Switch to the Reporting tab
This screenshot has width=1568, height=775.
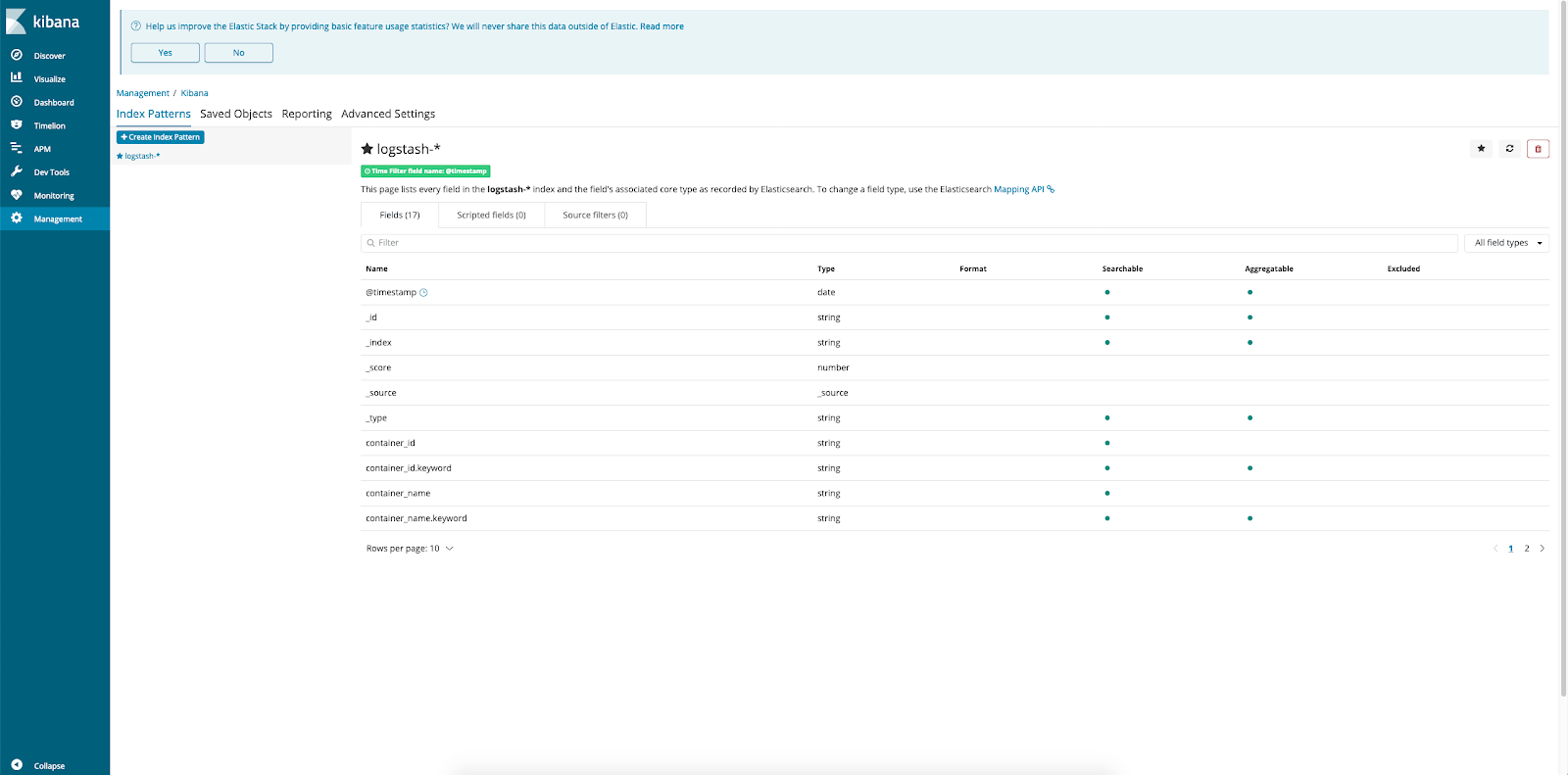pos(307,114)
